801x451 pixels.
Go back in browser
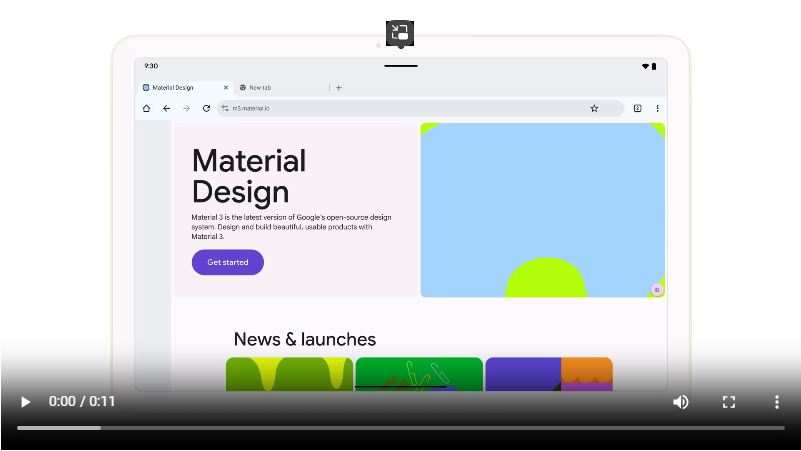(x=166, y=108)
